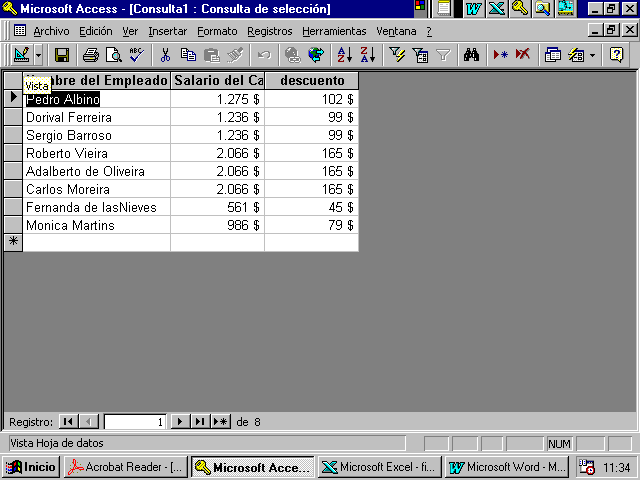Apply filter by selection
The height and width of the screenshot is (480, 640).
(x=397, y=55)
